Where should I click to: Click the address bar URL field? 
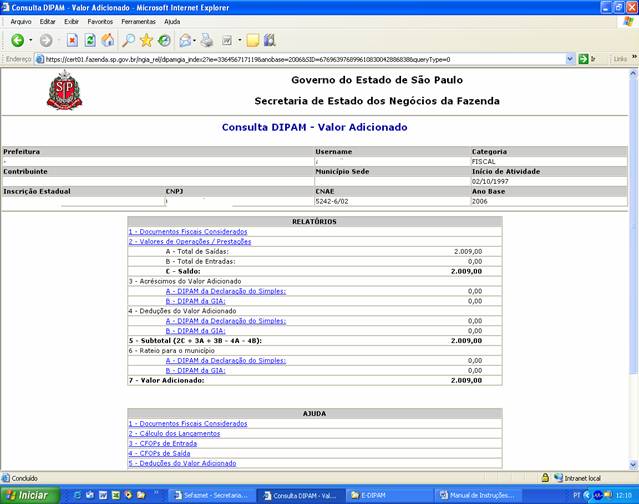(300, 59)
